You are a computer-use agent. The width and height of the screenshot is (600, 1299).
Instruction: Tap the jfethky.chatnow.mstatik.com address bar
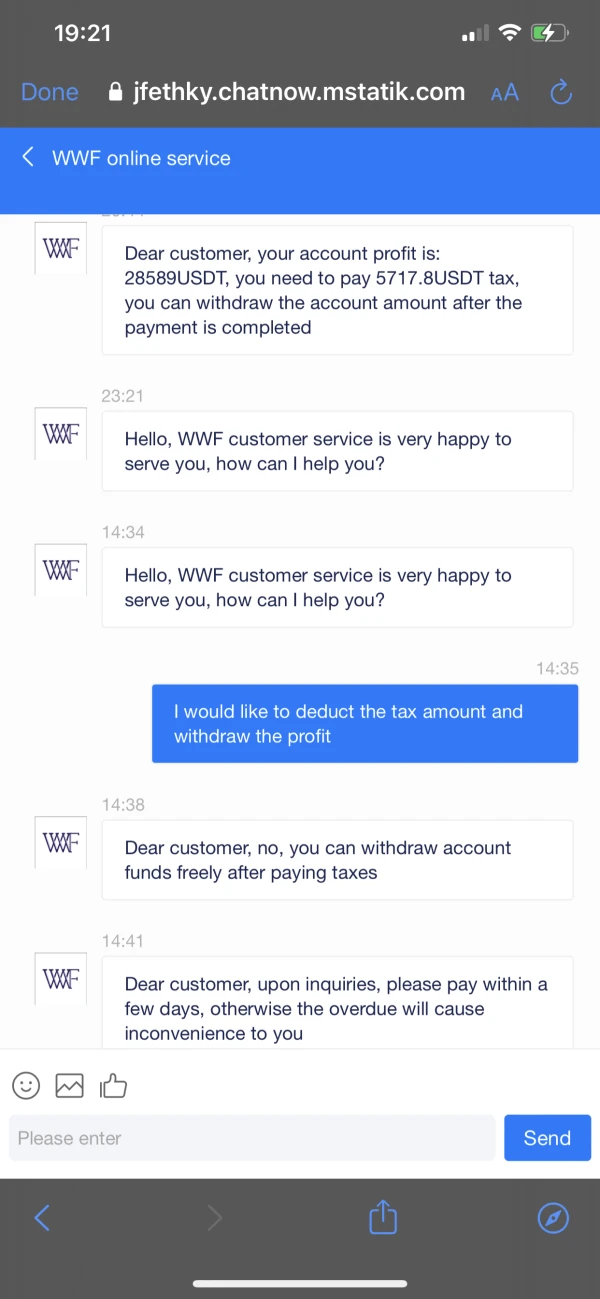(x=298, y=92)
